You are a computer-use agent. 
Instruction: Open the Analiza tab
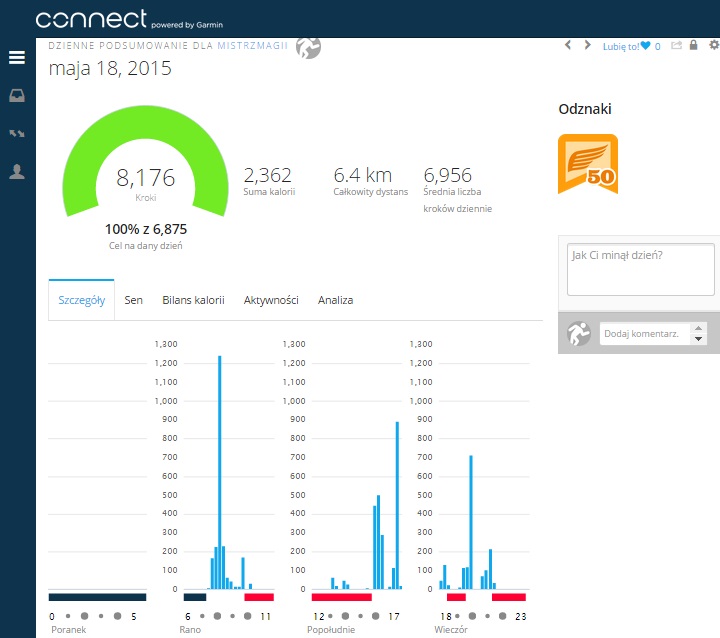(335, 300)
